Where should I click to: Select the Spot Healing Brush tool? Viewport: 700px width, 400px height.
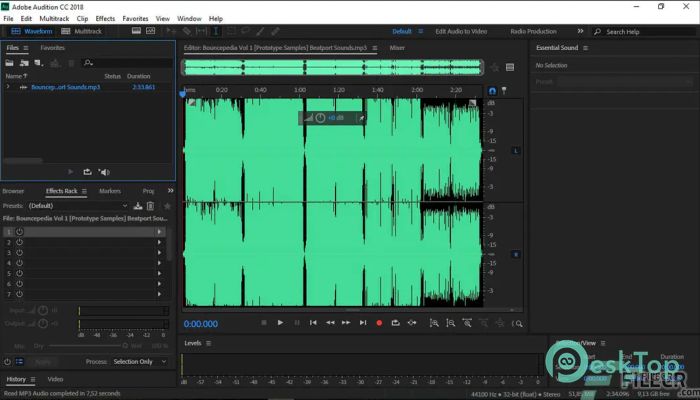tap(275, 31)
